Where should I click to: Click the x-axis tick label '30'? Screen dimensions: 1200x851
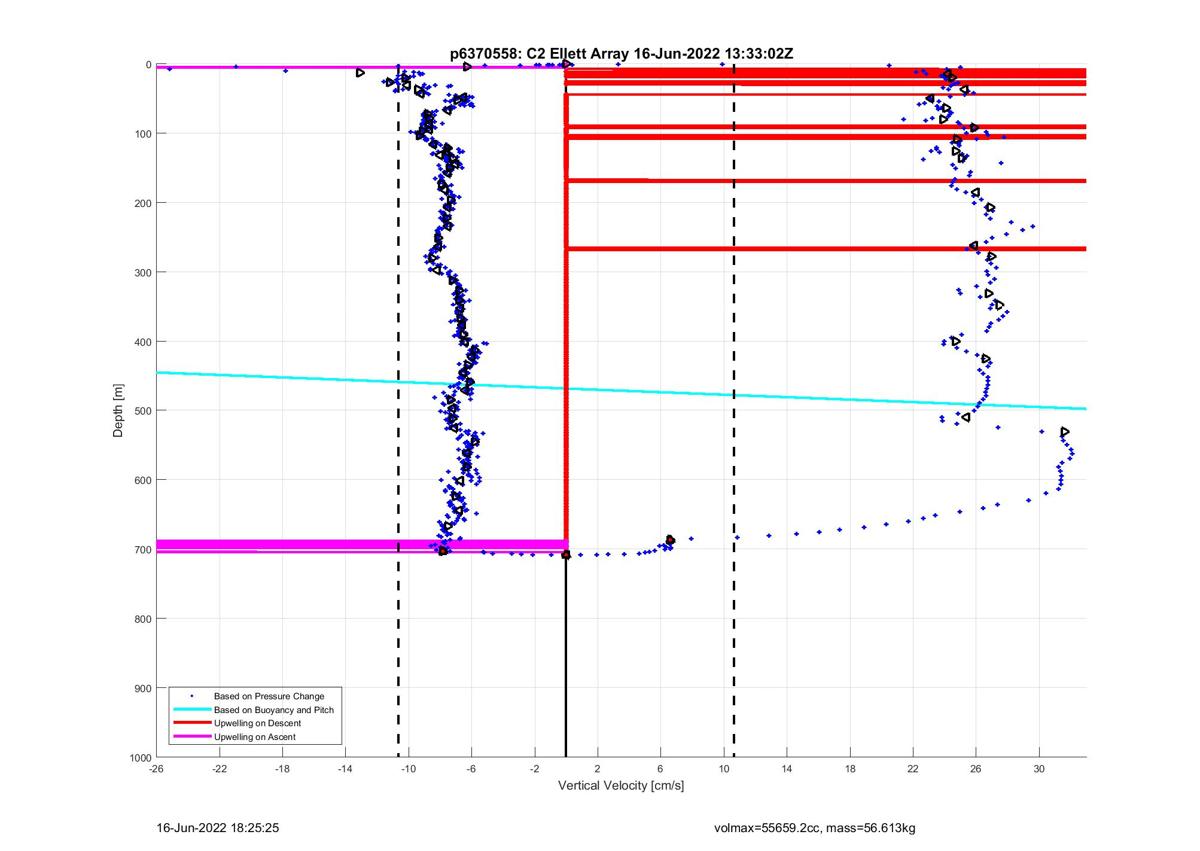pyautogui.click(x=1039, y=770)
